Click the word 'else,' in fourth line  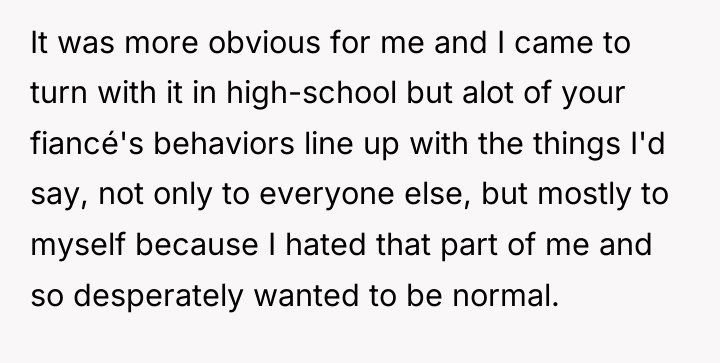pyautogui.click(x=437, y=195)
